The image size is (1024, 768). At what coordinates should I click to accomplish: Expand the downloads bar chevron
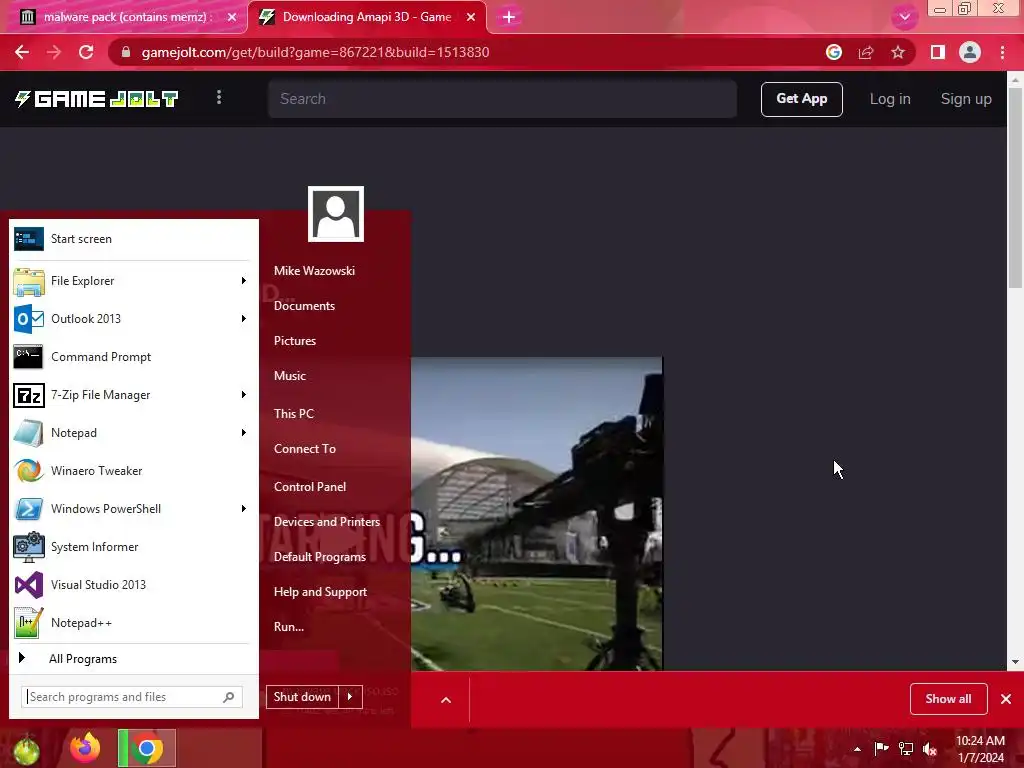(x=446, y=700)
